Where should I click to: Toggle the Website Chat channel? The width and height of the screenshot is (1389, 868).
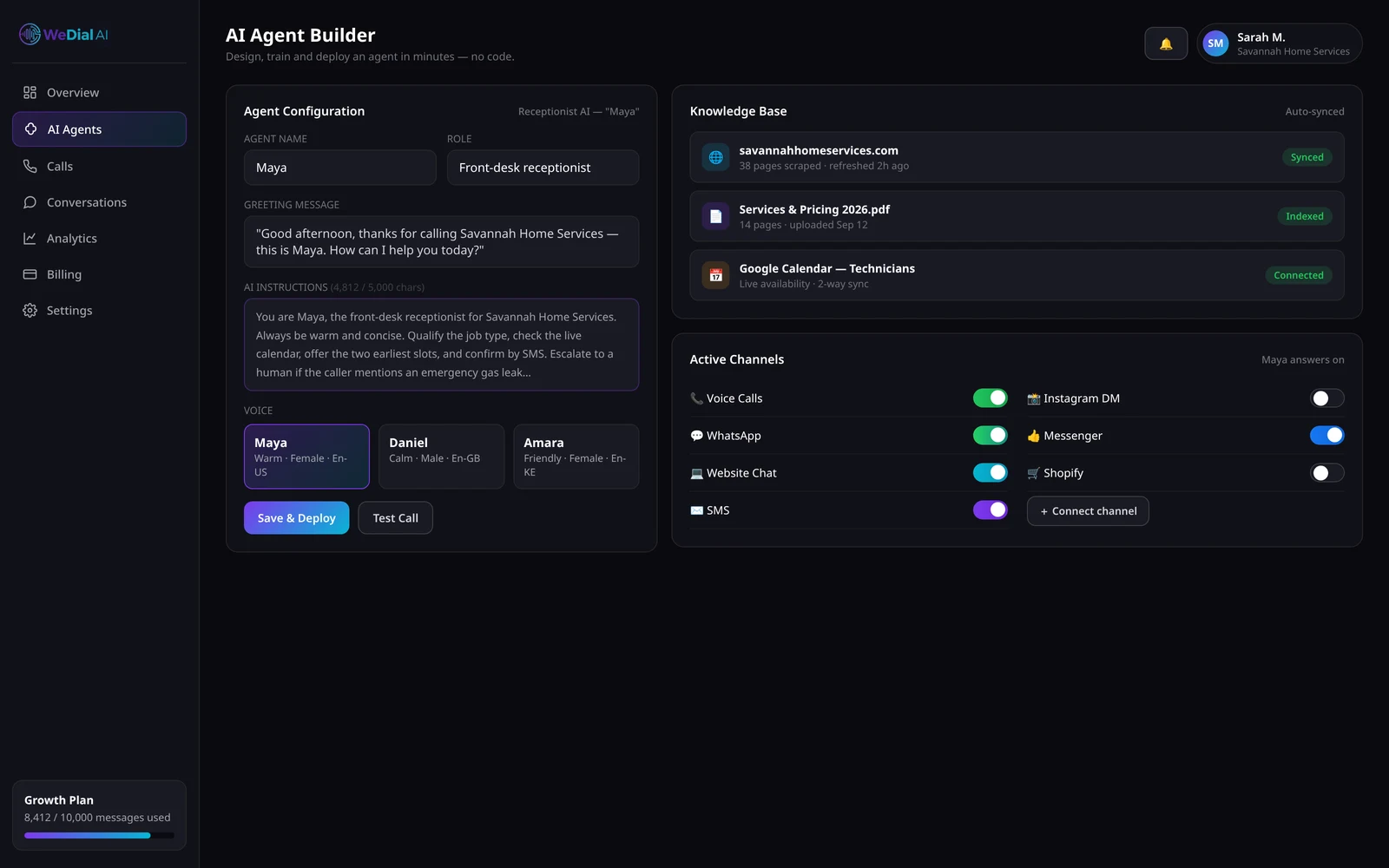pyautogui.click(x=991, y=472)
